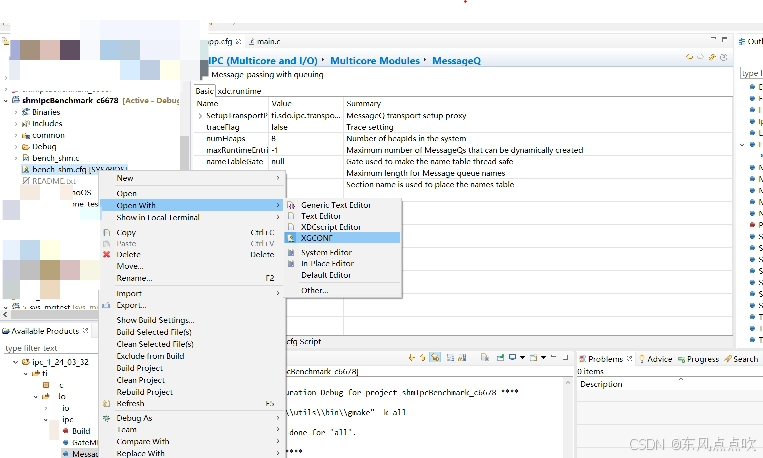
Task: Select the Basic properties tab
Action: tap(204, 91)
